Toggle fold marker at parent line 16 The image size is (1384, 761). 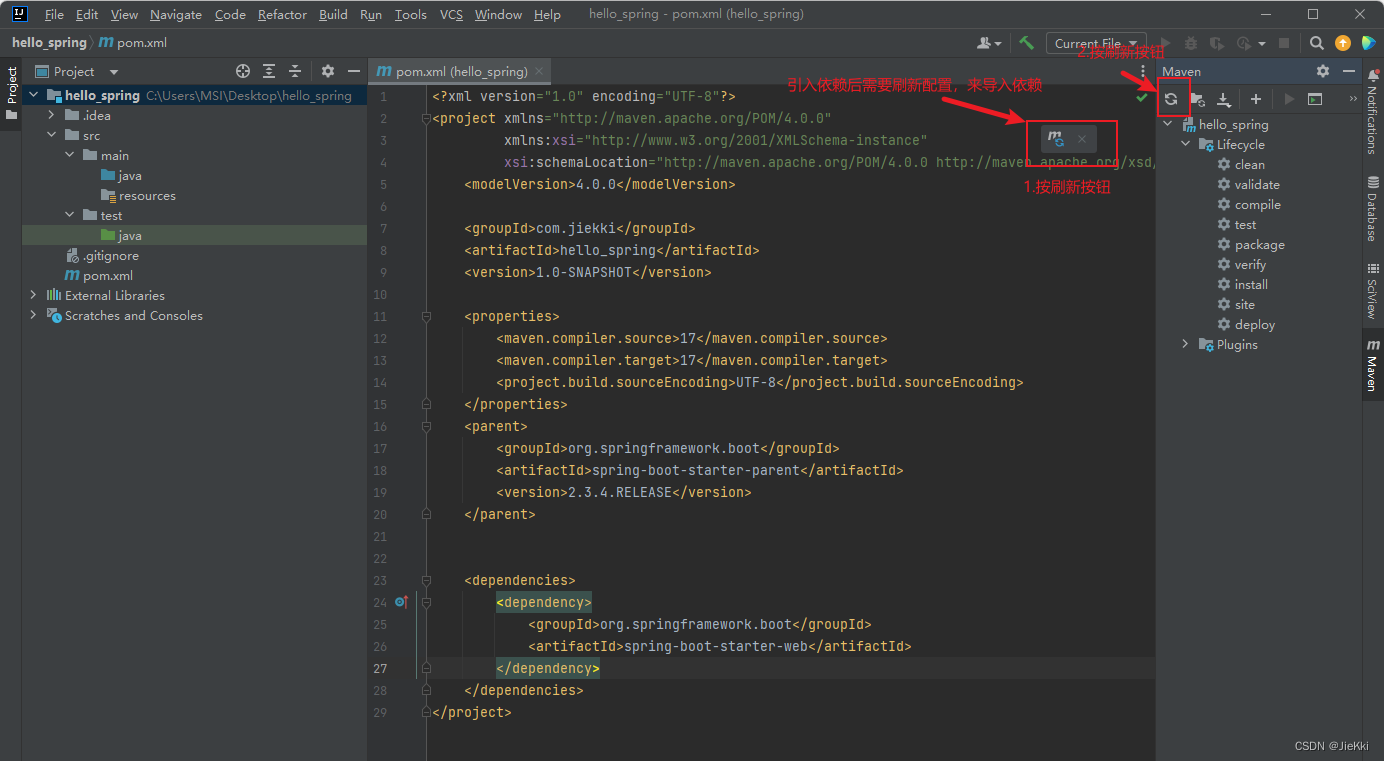[426, 426]
